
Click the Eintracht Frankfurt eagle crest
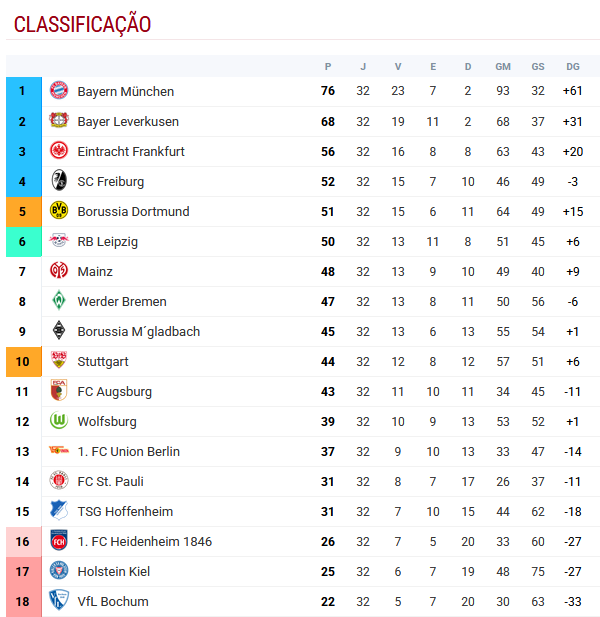point(59,151)
